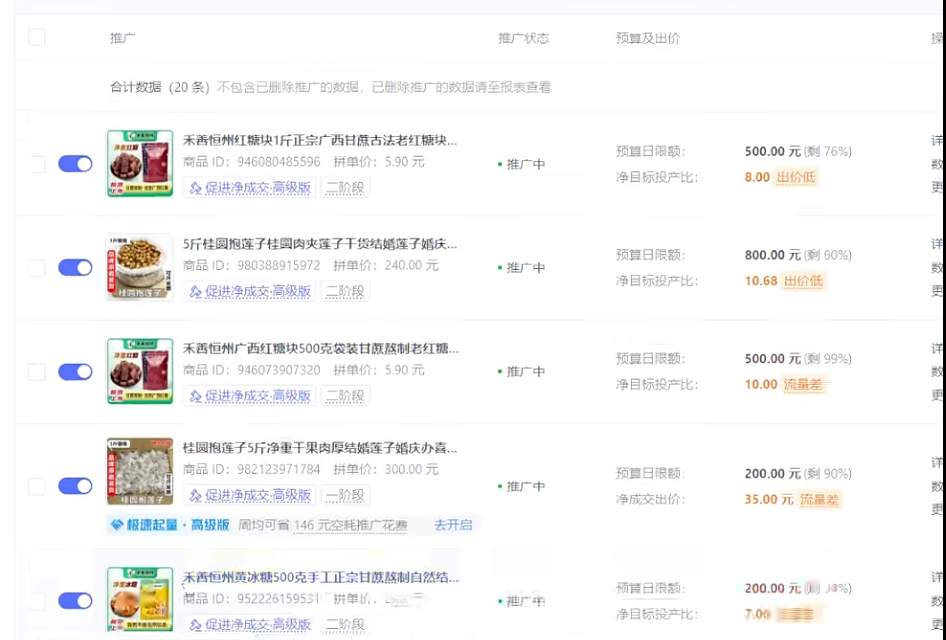Viewport: 946px width, 640px height.
Task: Open the 5斤桂圆抱莲子桂圆肉夹莲子 product title
Action: pos(320,244)
